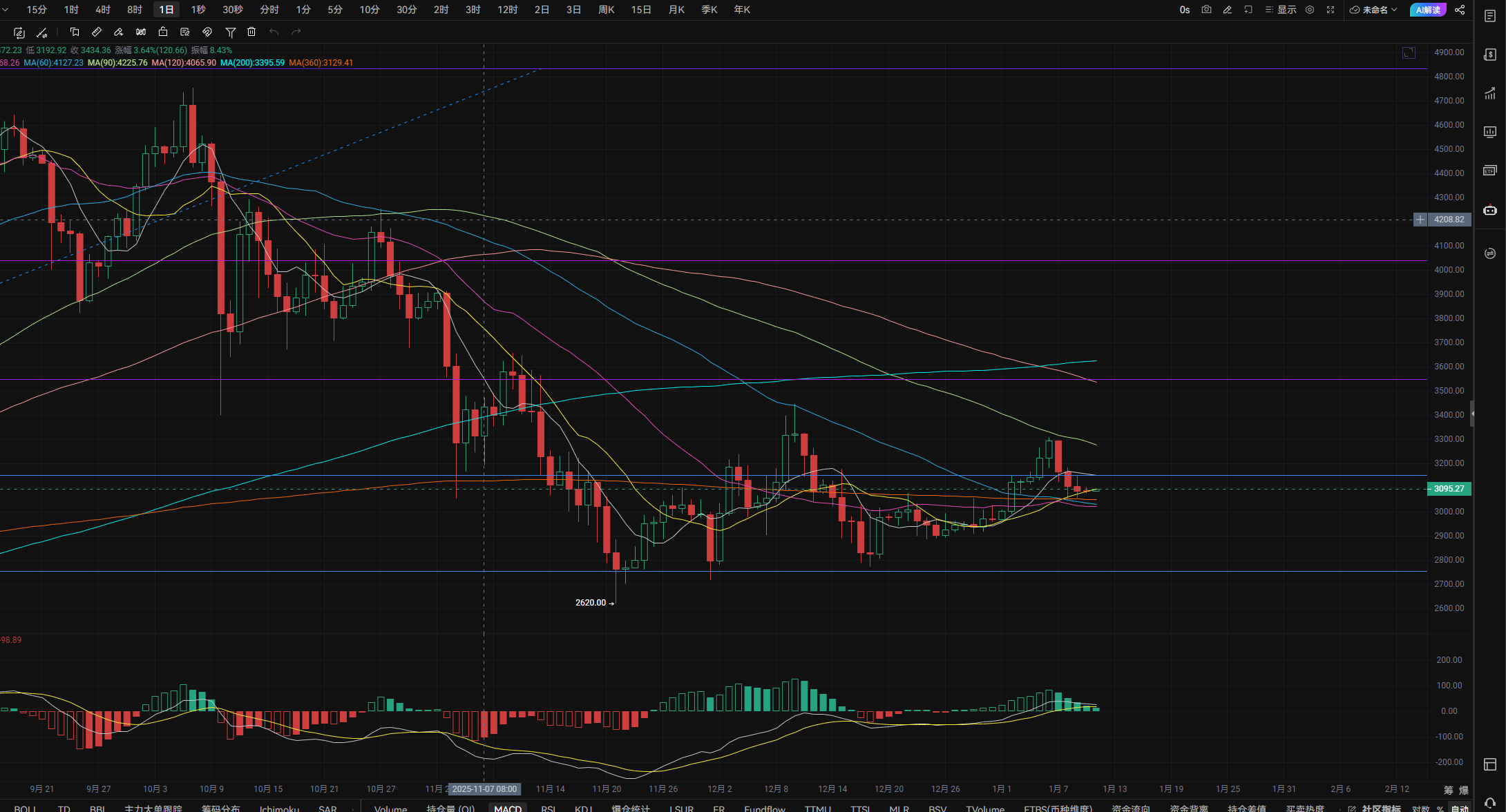Toggle 对数 log scale
Screen dimensions: 1506x812
1420,809
